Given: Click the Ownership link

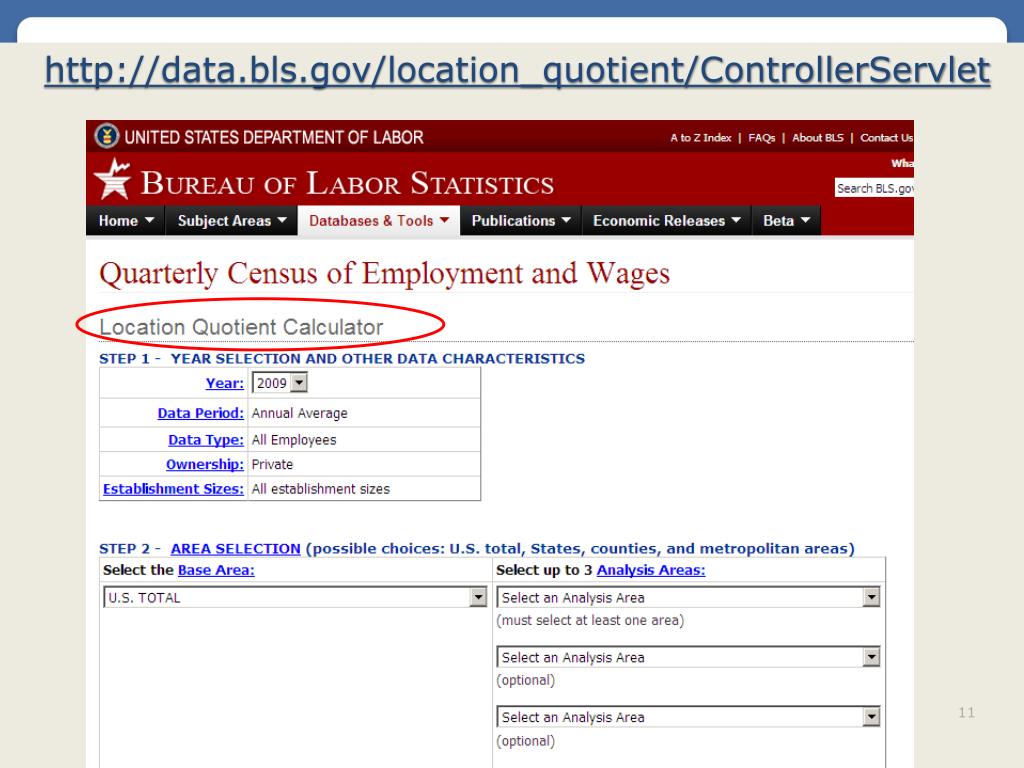Looking at the screenshot, I should coord(204,464).
